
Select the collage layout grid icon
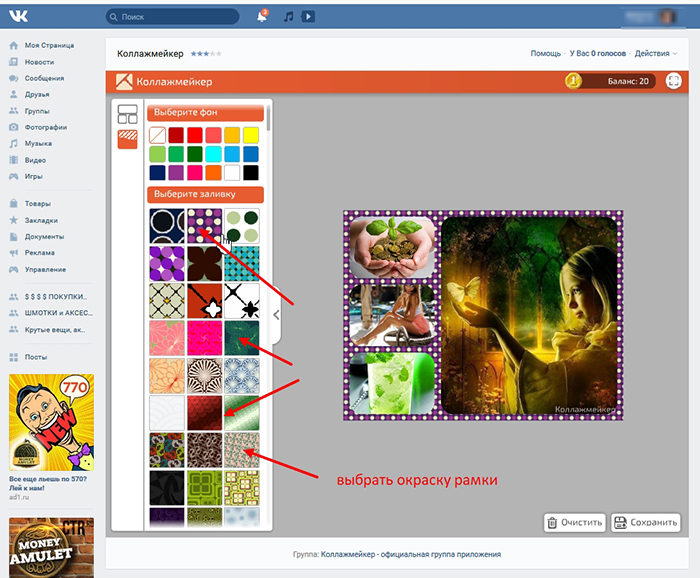(x=127, y=114)
